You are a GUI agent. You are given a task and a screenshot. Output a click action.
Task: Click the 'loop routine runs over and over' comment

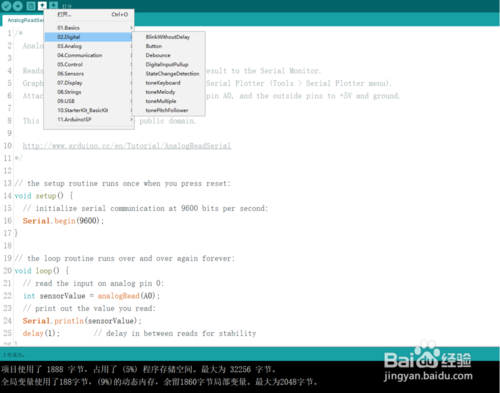click(125, 258)
